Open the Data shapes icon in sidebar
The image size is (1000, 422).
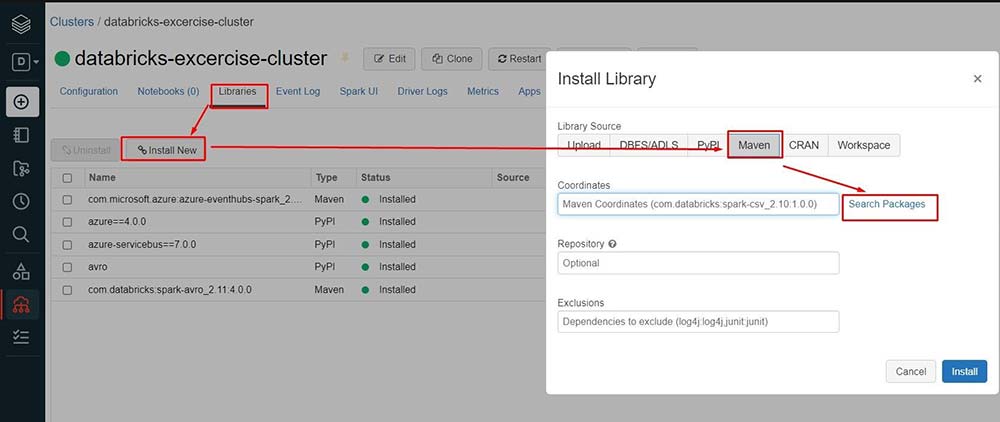click(21, 272)
